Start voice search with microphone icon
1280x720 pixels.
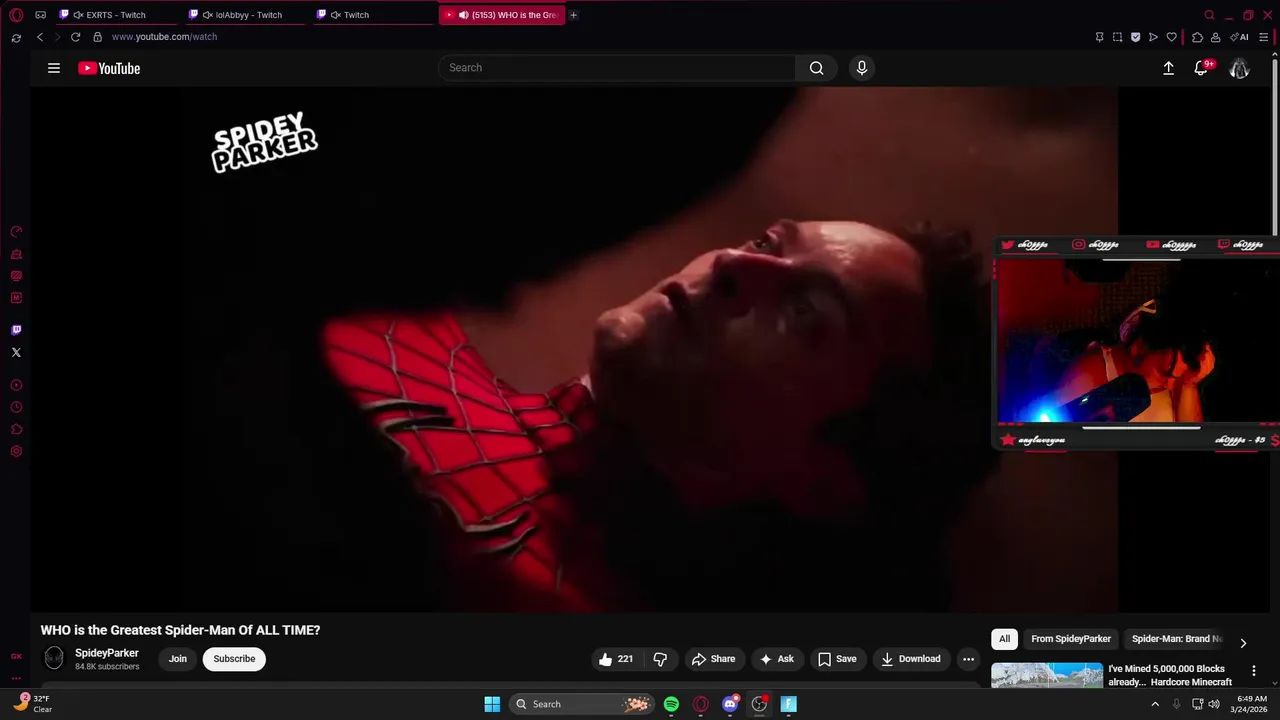pyautogui.click(x=862, y=68)
